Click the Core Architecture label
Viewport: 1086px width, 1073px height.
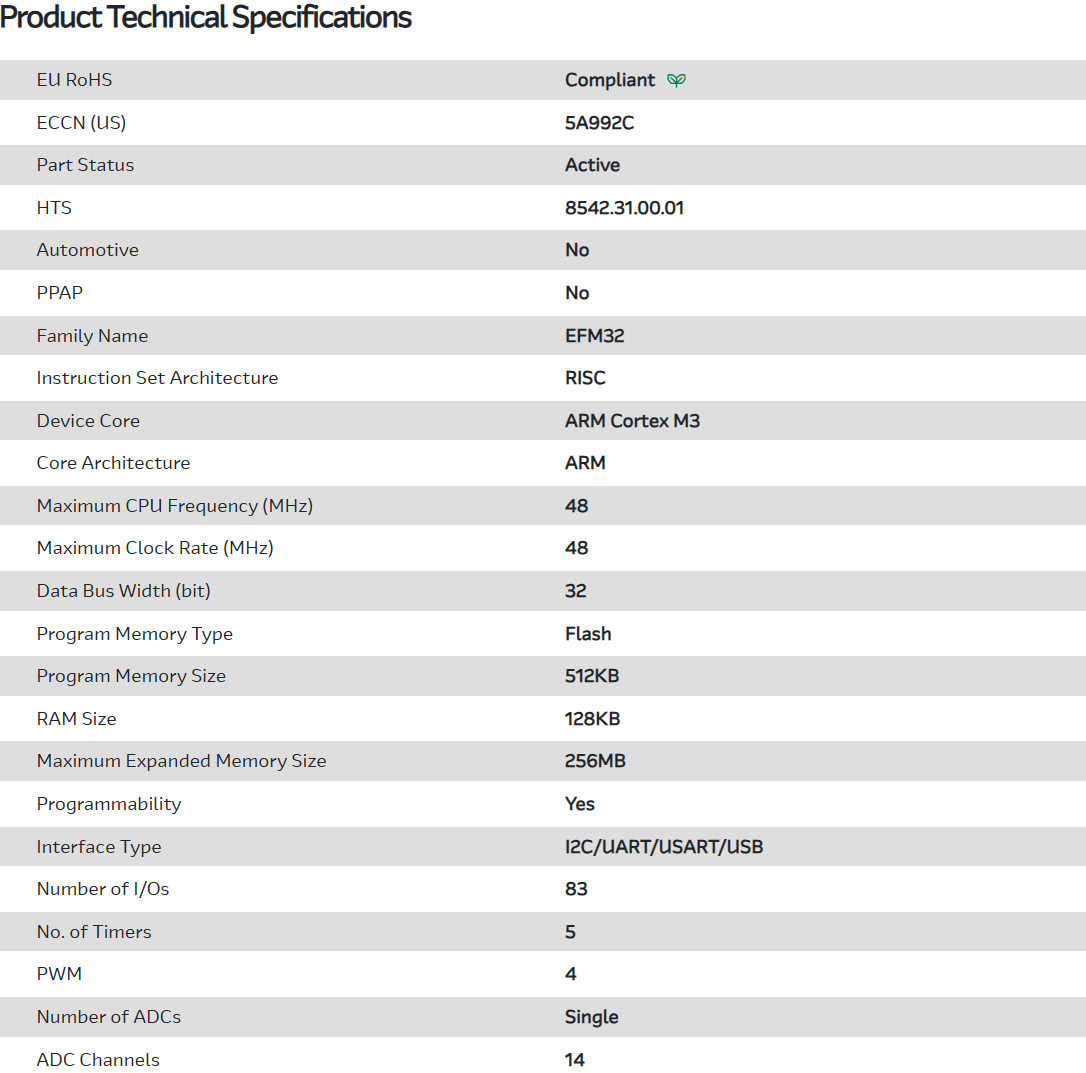[x=113, y=463]
